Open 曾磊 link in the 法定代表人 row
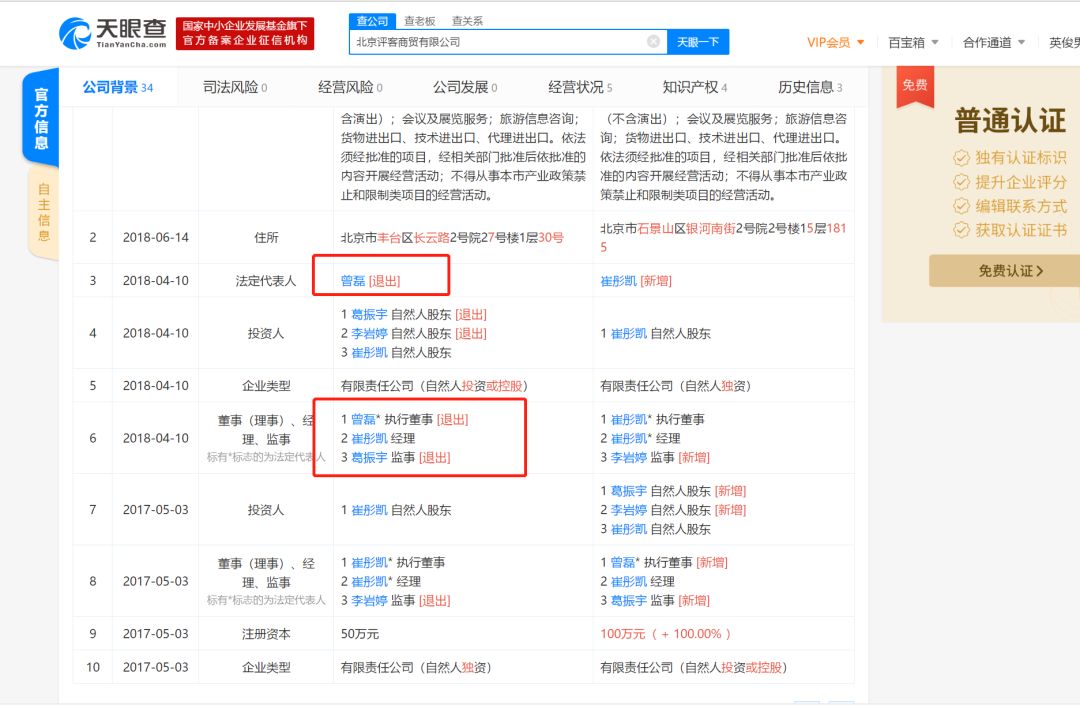Viewport: 1080px width, 708px height. 353,281
